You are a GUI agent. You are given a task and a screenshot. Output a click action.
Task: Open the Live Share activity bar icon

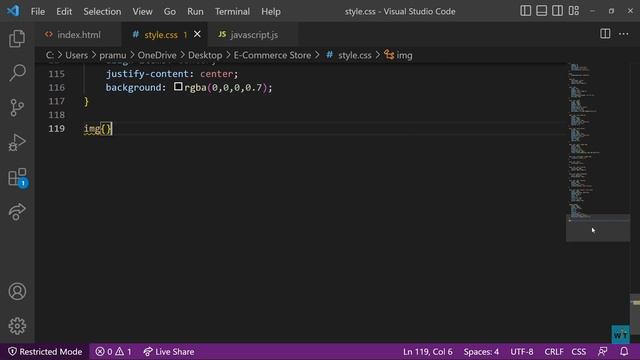[x=17, y=212]
